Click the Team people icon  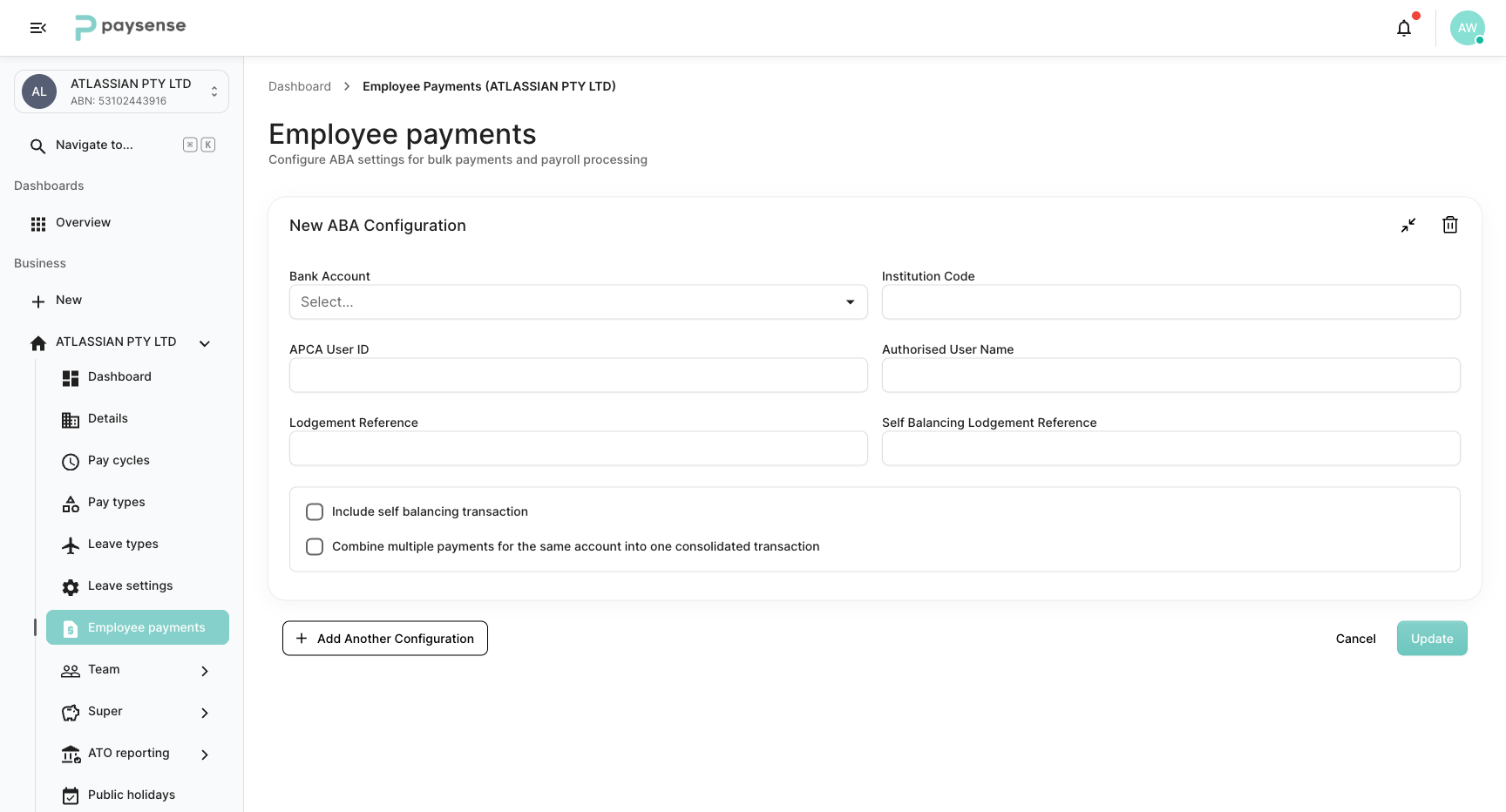click(x=71, y=671)
